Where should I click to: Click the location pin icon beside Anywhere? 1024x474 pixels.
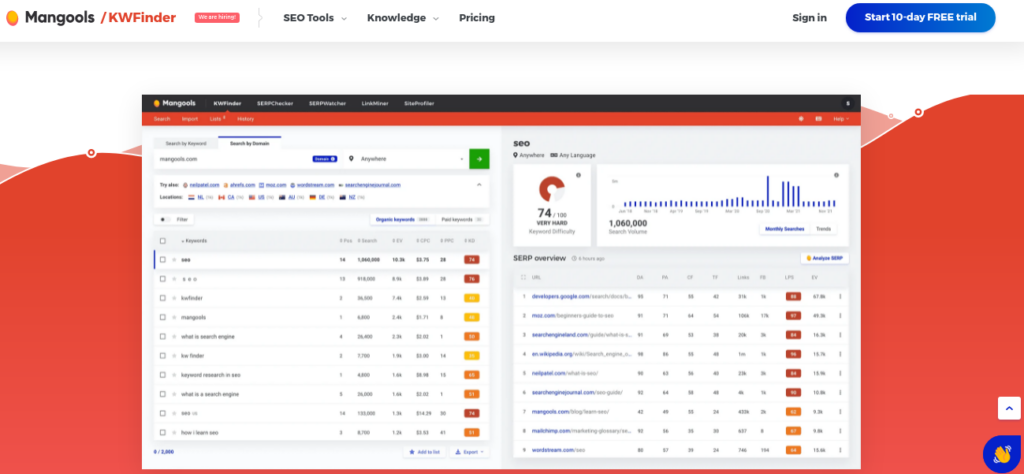point(351,159)
